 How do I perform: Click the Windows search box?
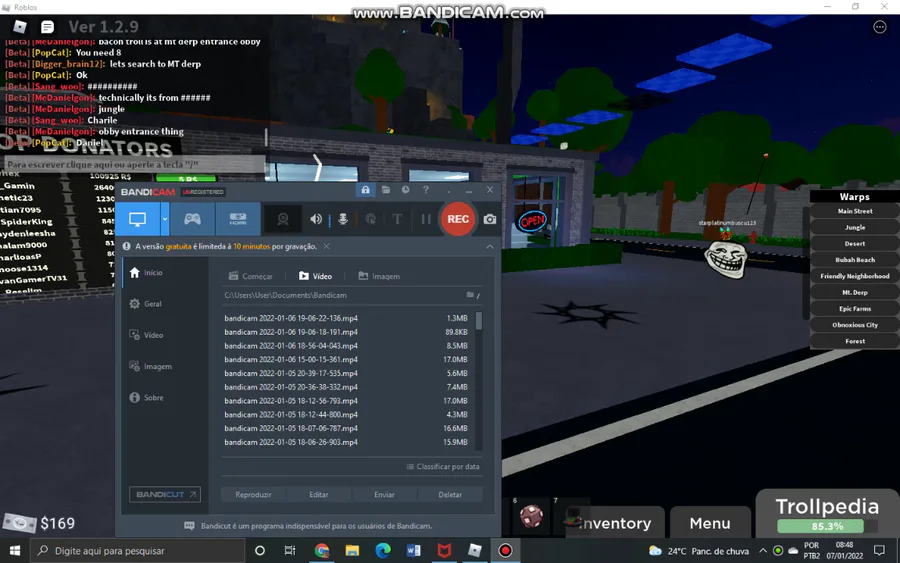138,550
